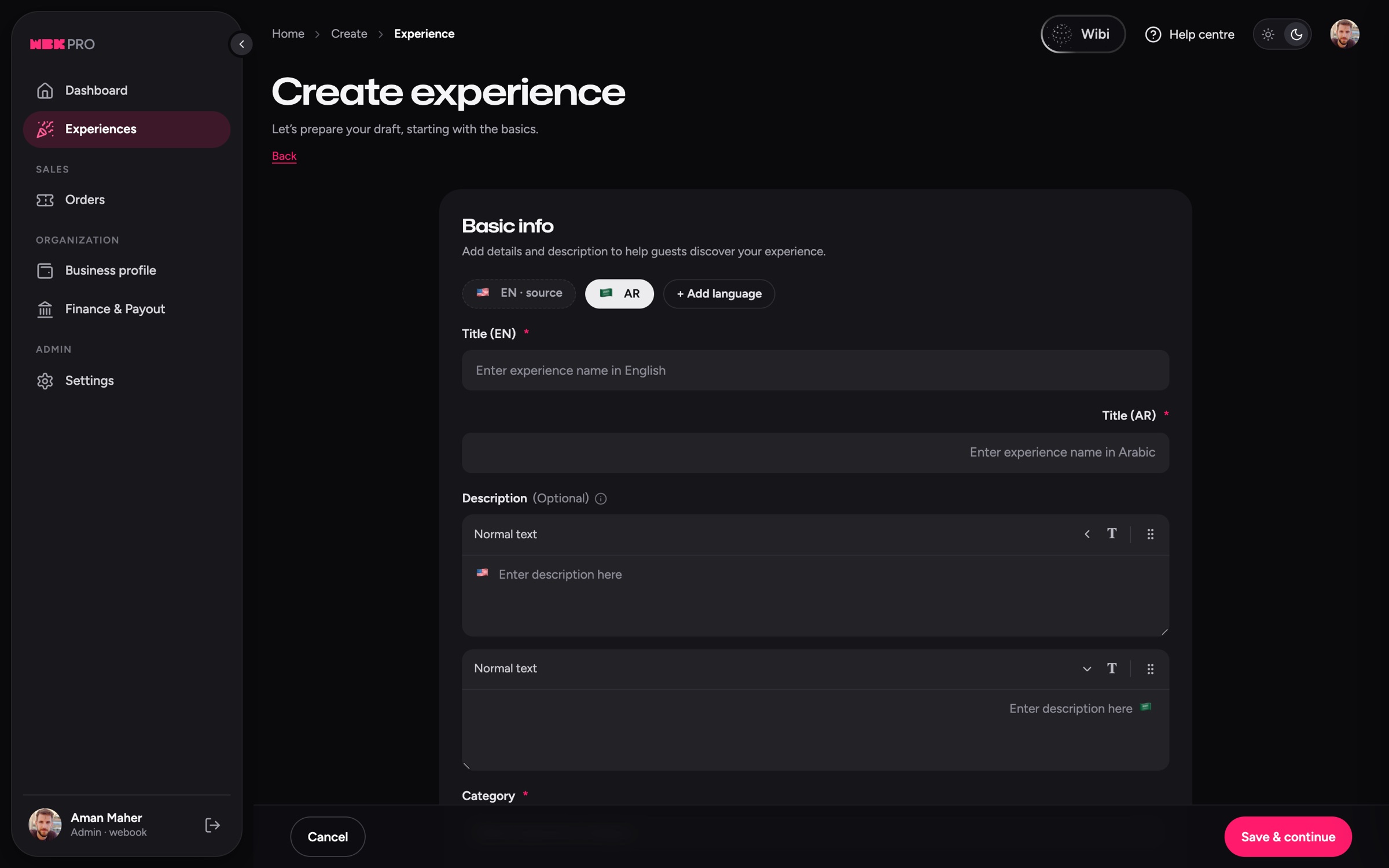Open Settings in the sidebar
The image size is (1389, 868).
(x=127, y=380)
